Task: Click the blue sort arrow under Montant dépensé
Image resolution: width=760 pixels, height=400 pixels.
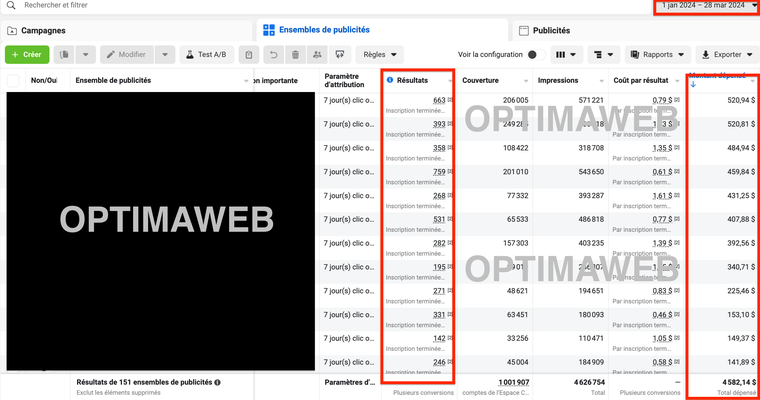Action: tap(693, 84)
